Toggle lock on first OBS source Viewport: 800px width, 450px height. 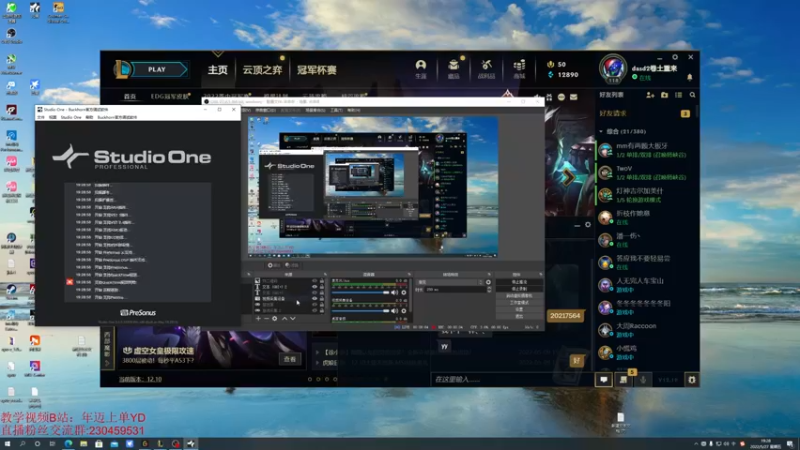pos(321,281)
